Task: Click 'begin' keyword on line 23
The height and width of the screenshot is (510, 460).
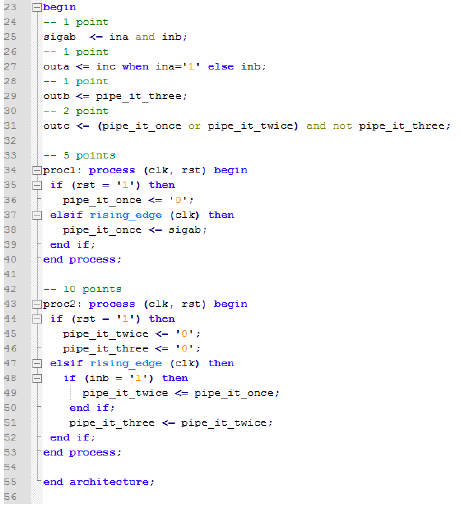Action: (59, 7)
